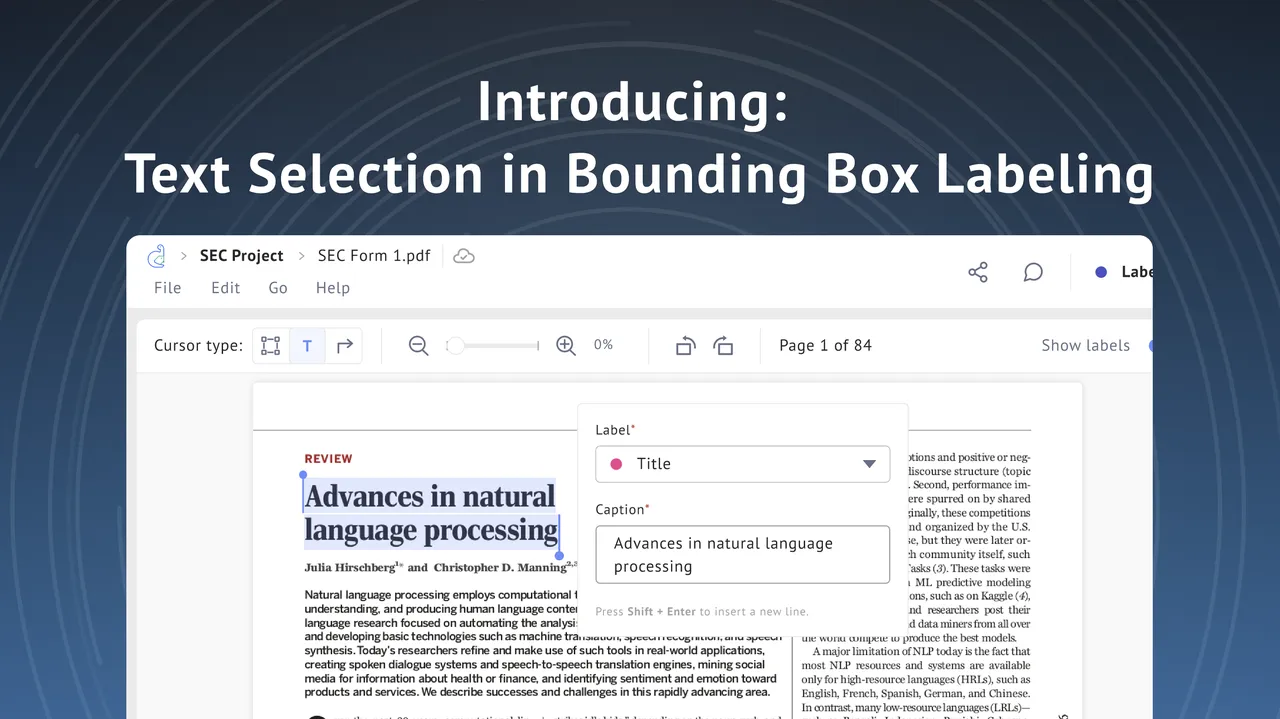Image resolution: width=1280 pixels, height=719 pixels.
Task: Rotate the page counterclockwise
Action: 685,346
